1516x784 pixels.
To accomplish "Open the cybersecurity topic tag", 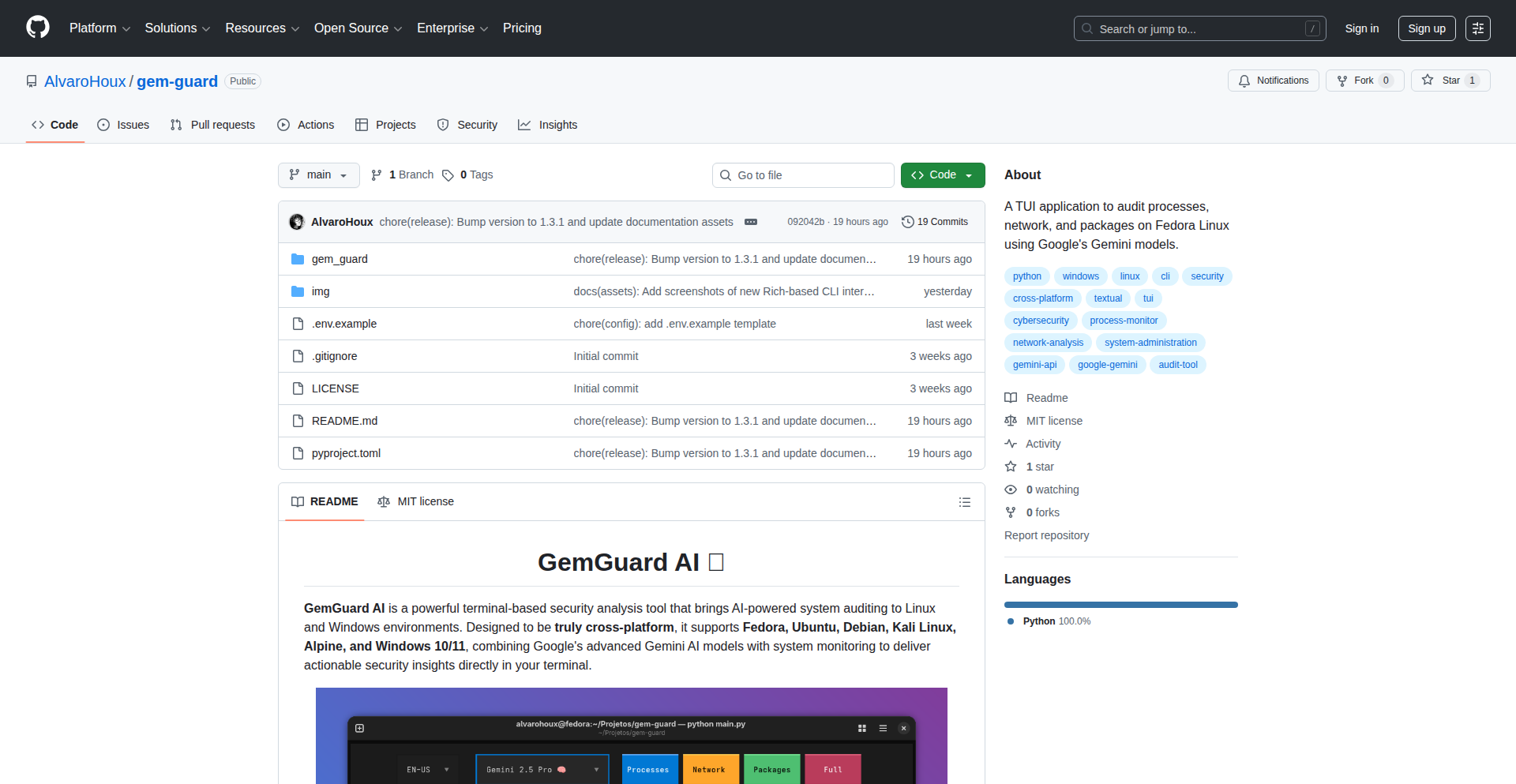I will [x=1041, y=321].
